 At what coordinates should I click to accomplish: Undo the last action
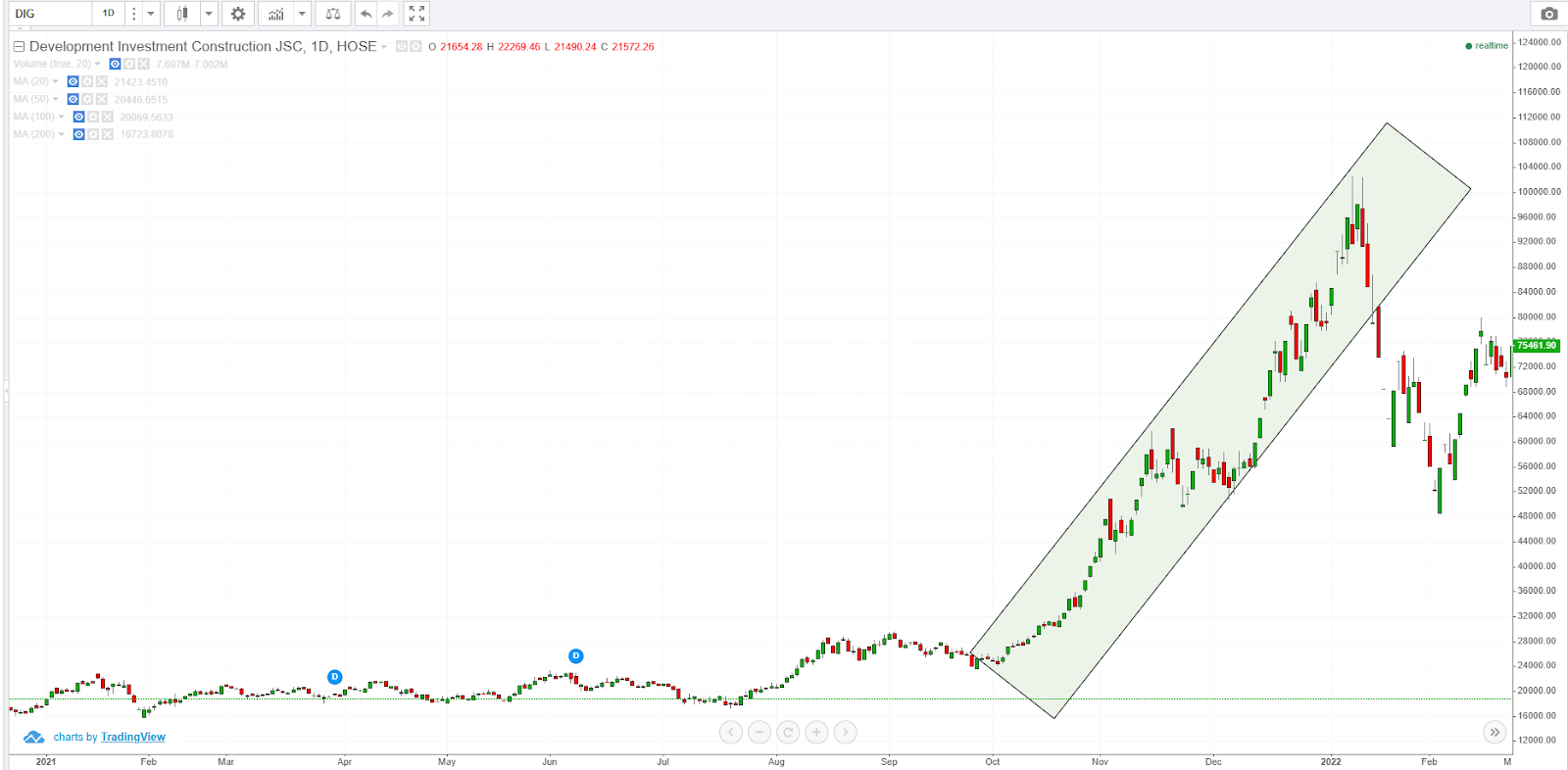point(366,14)
